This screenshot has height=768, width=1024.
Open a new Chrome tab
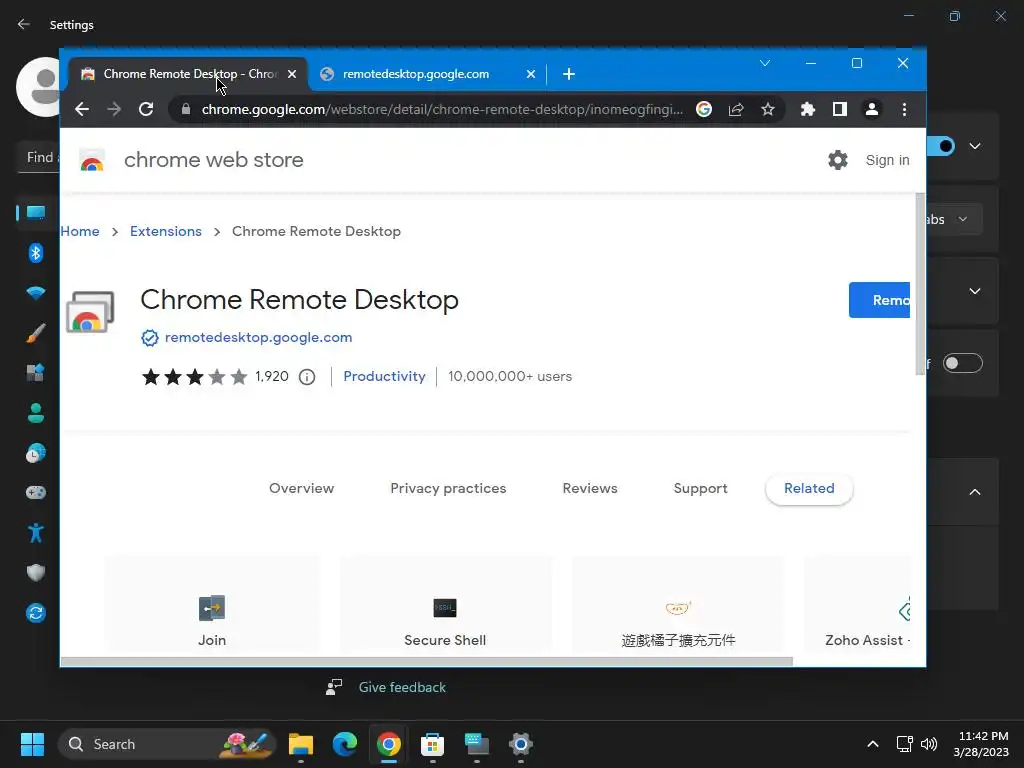(x=569, y=74)
